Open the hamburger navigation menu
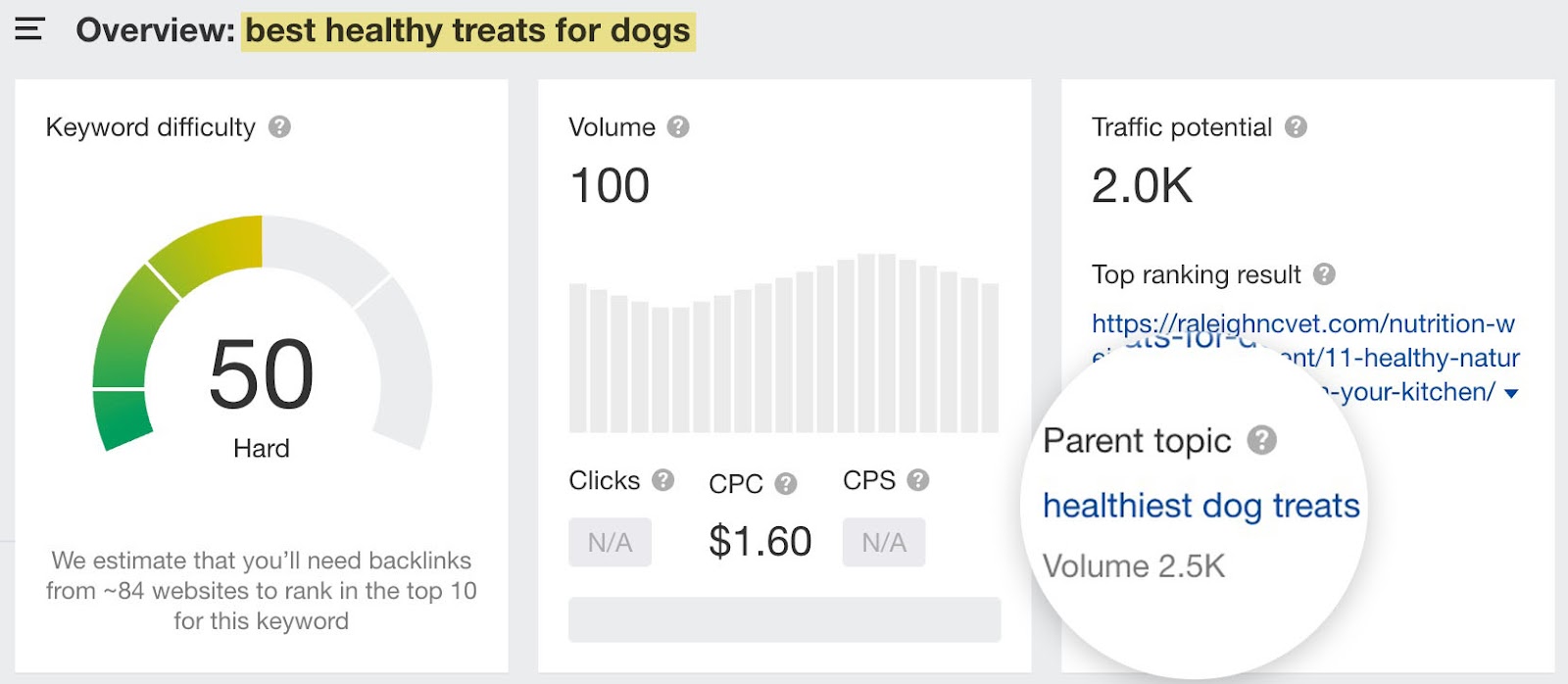This screenshot has height=684, width=1568. click(29, 29)
